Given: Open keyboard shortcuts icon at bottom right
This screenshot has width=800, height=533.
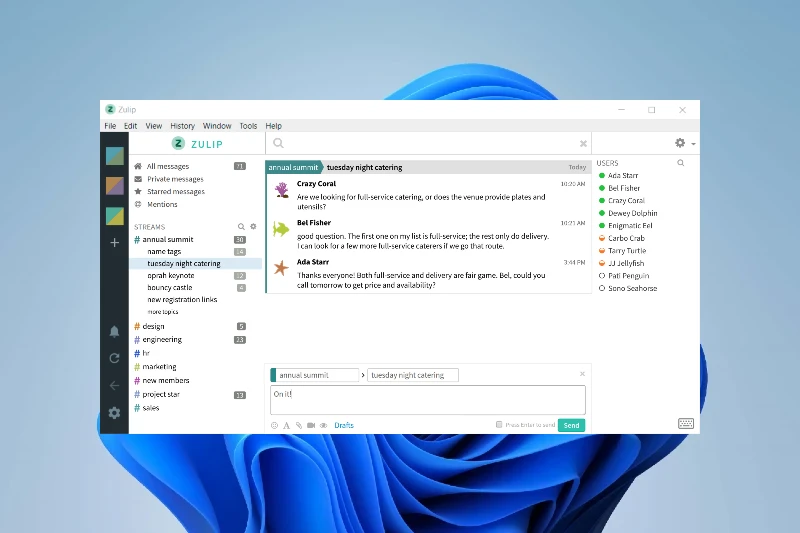Looking at the screenshot, I should click(x=686, y=423).
